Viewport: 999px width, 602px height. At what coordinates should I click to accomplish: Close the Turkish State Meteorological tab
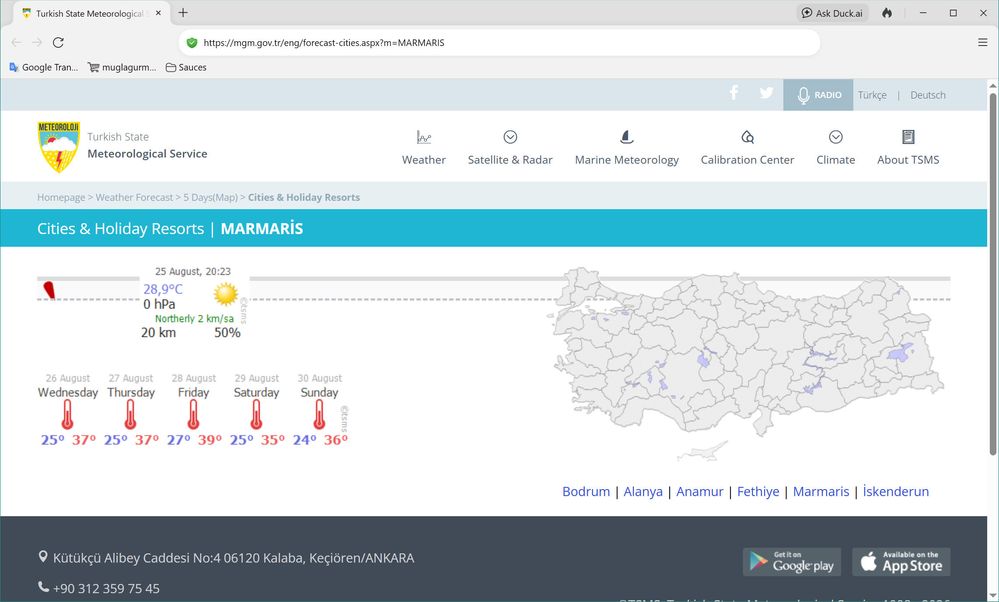(158, 13)
